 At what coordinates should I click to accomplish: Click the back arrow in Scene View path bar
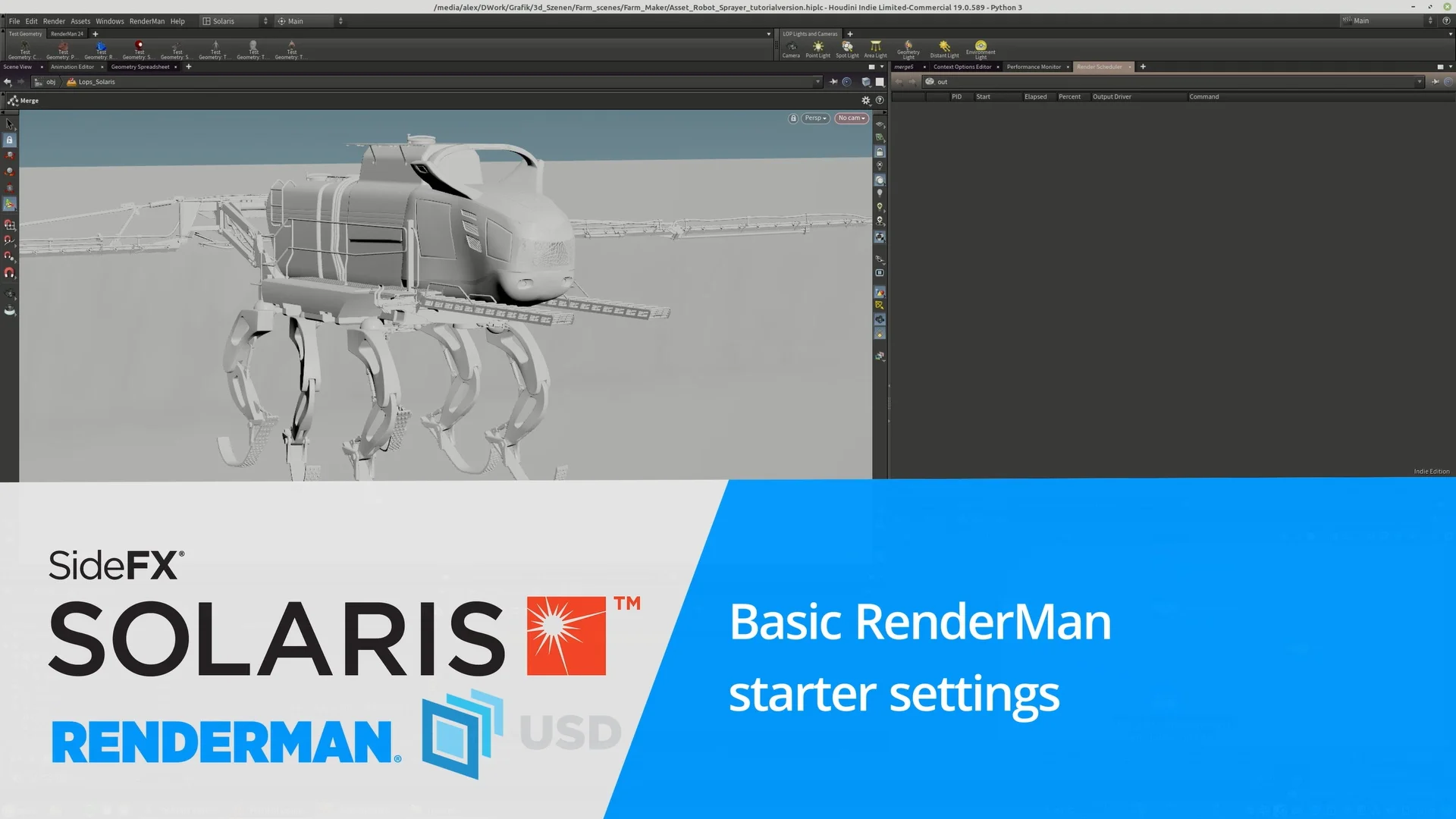coord(8,82)
